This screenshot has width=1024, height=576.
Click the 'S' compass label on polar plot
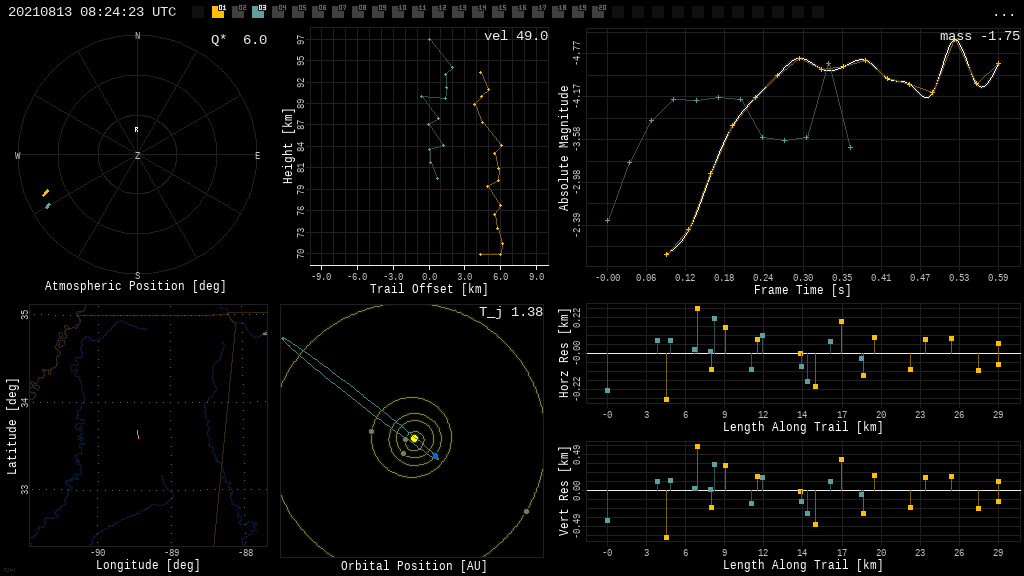[137, 276]
